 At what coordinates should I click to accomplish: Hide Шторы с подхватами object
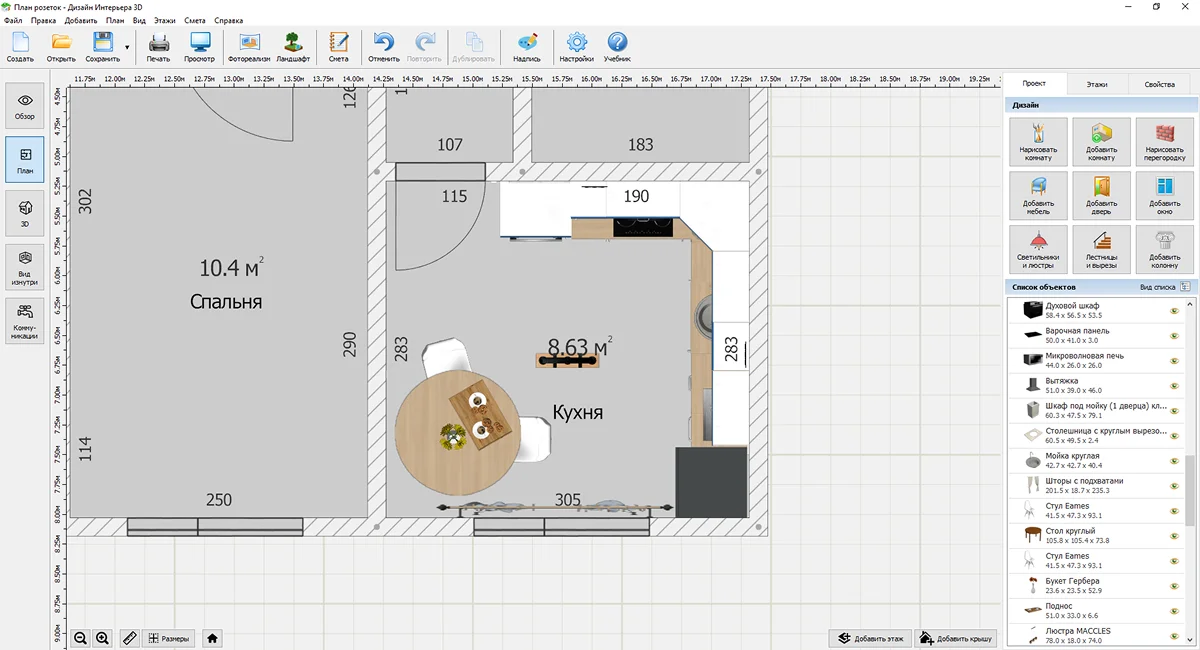tap(1175, 485)
